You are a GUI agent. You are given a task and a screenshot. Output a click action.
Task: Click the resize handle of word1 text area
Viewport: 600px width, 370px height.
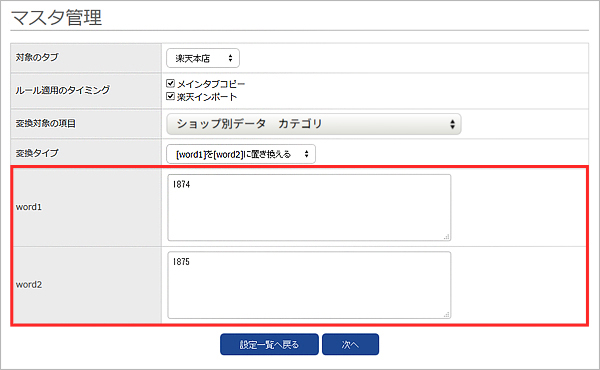pyautogui.click(x=447, y=237)
